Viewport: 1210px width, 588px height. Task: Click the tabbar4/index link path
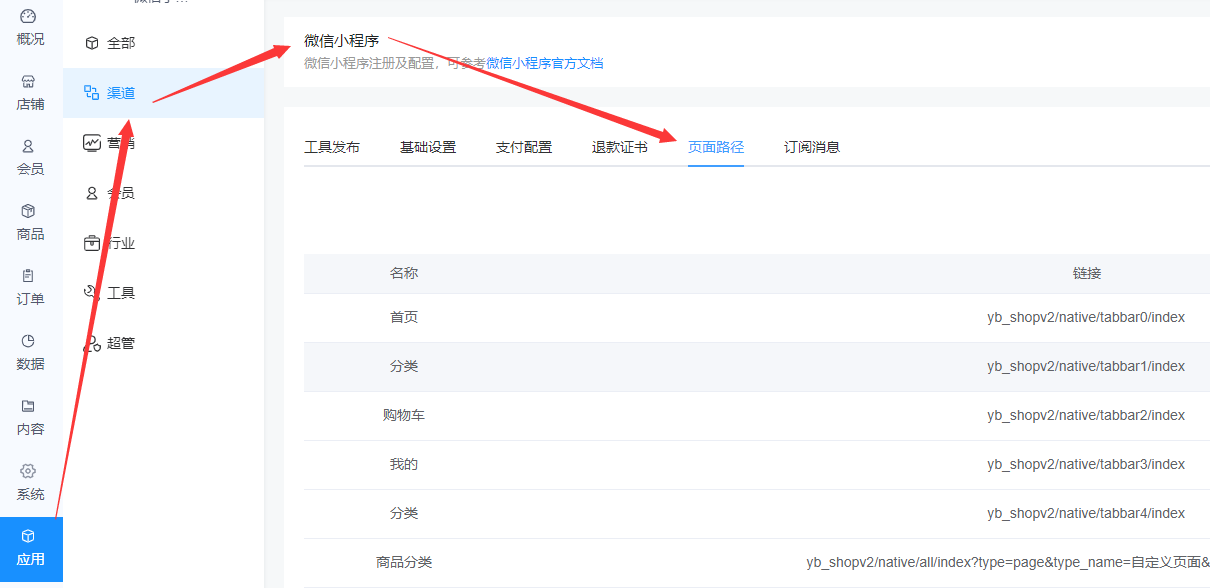1086,513
